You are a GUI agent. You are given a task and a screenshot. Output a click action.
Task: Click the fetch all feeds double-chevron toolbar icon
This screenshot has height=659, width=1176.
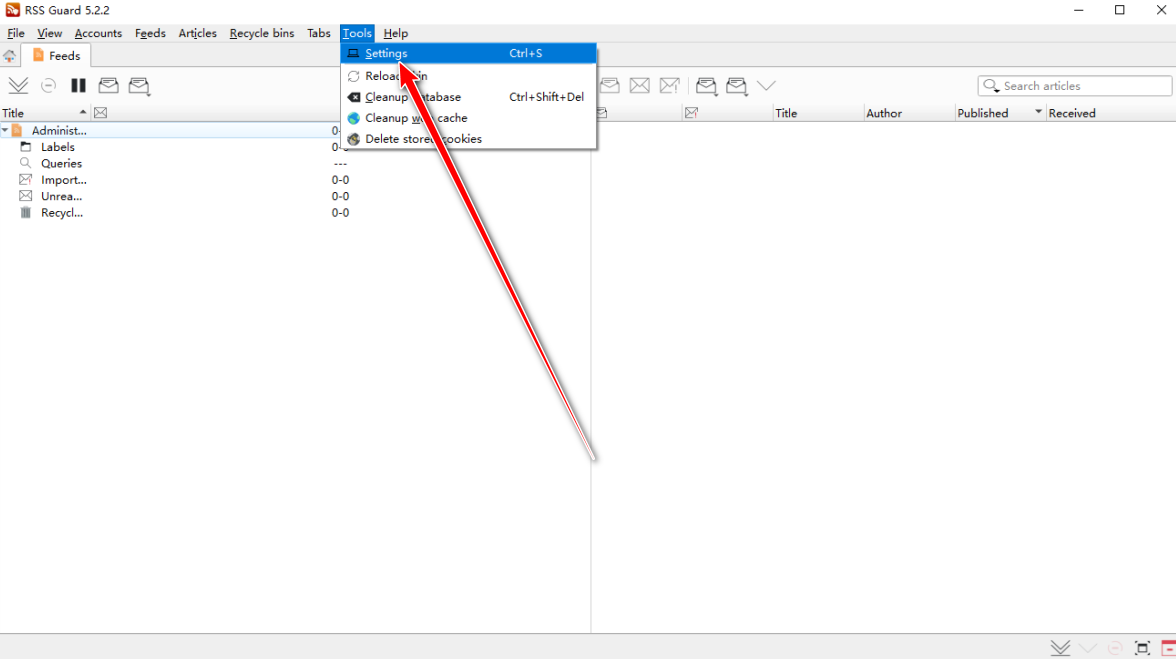[18, 85]
